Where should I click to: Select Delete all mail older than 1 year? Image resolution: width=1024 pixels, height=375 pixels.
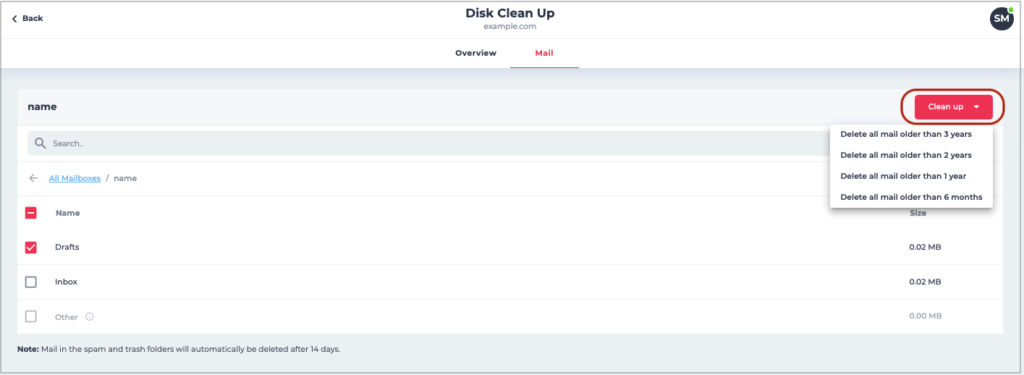click(x=903, y=176)
